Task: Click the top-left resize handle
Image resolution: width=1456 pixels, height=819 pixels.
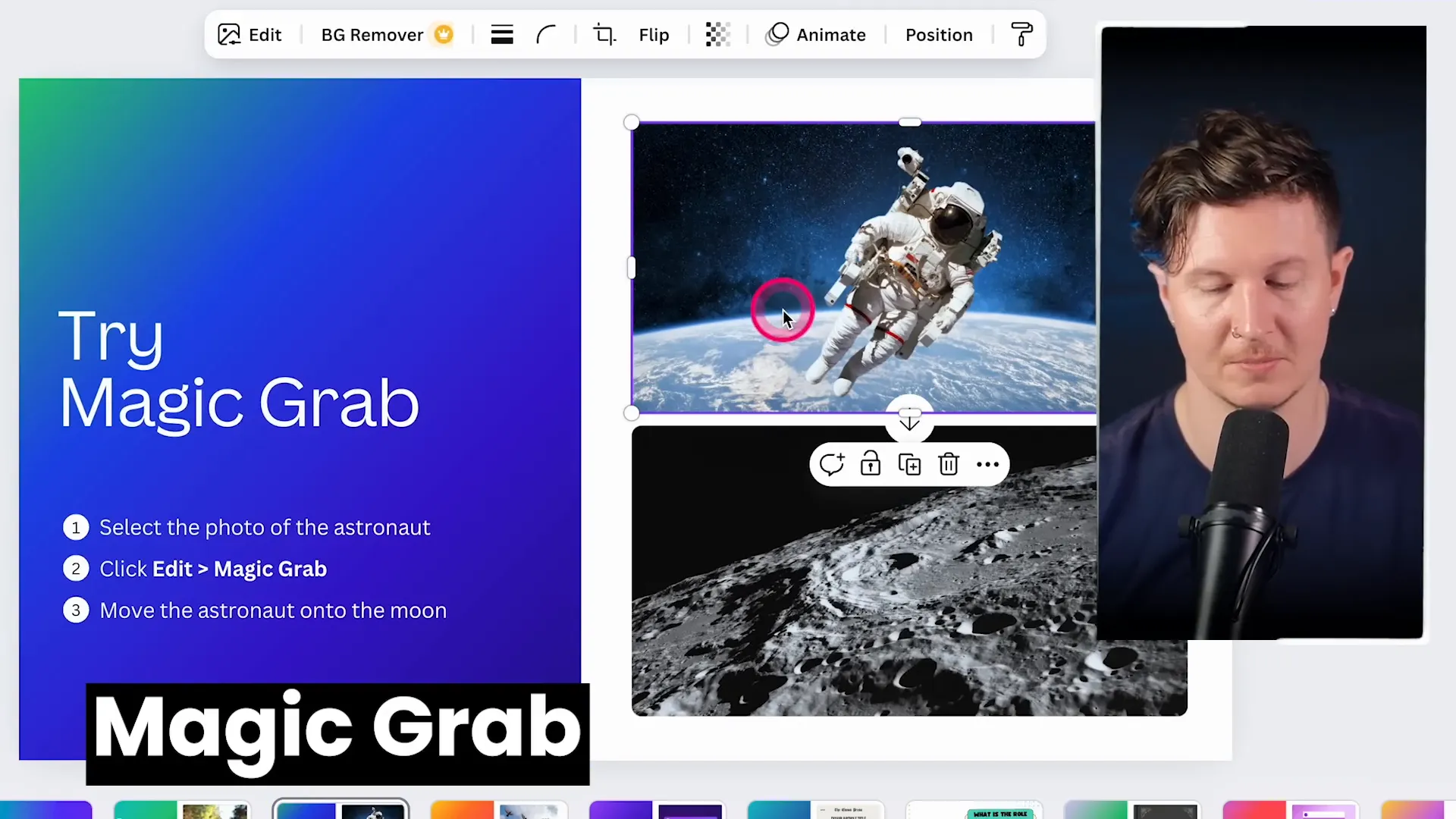Action: pos(632,123)
